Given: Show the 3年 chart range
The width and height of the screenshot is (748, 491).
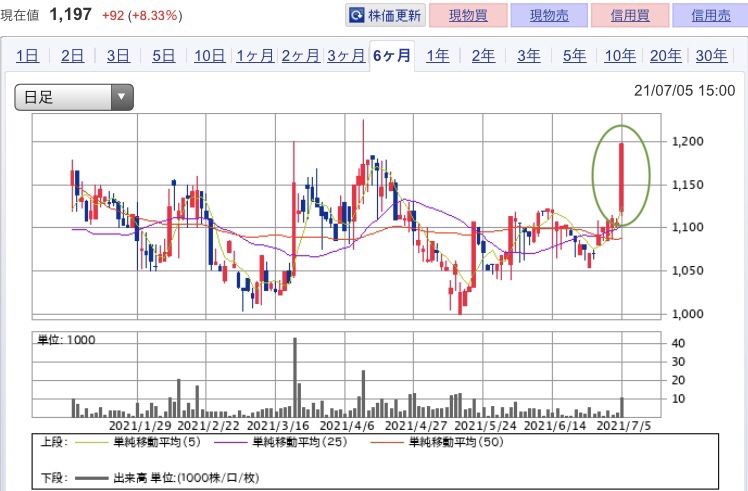Looking at the screenshot, I should (x=529, y=56).
